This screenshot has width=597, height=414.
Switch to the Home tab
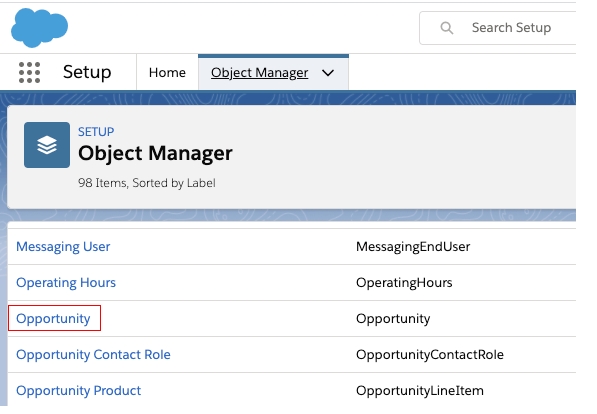[x=167, y=72]
